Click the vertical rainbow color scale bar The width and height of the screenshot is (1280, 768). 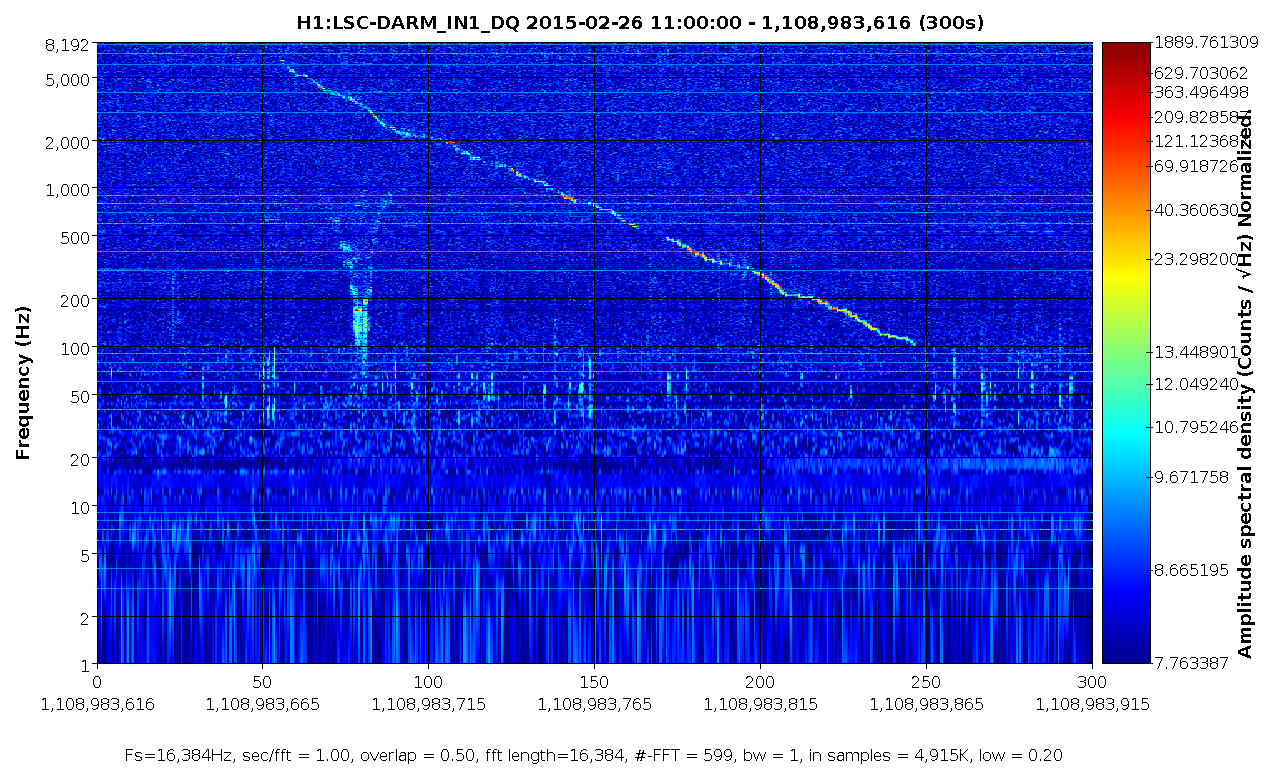1126,353
